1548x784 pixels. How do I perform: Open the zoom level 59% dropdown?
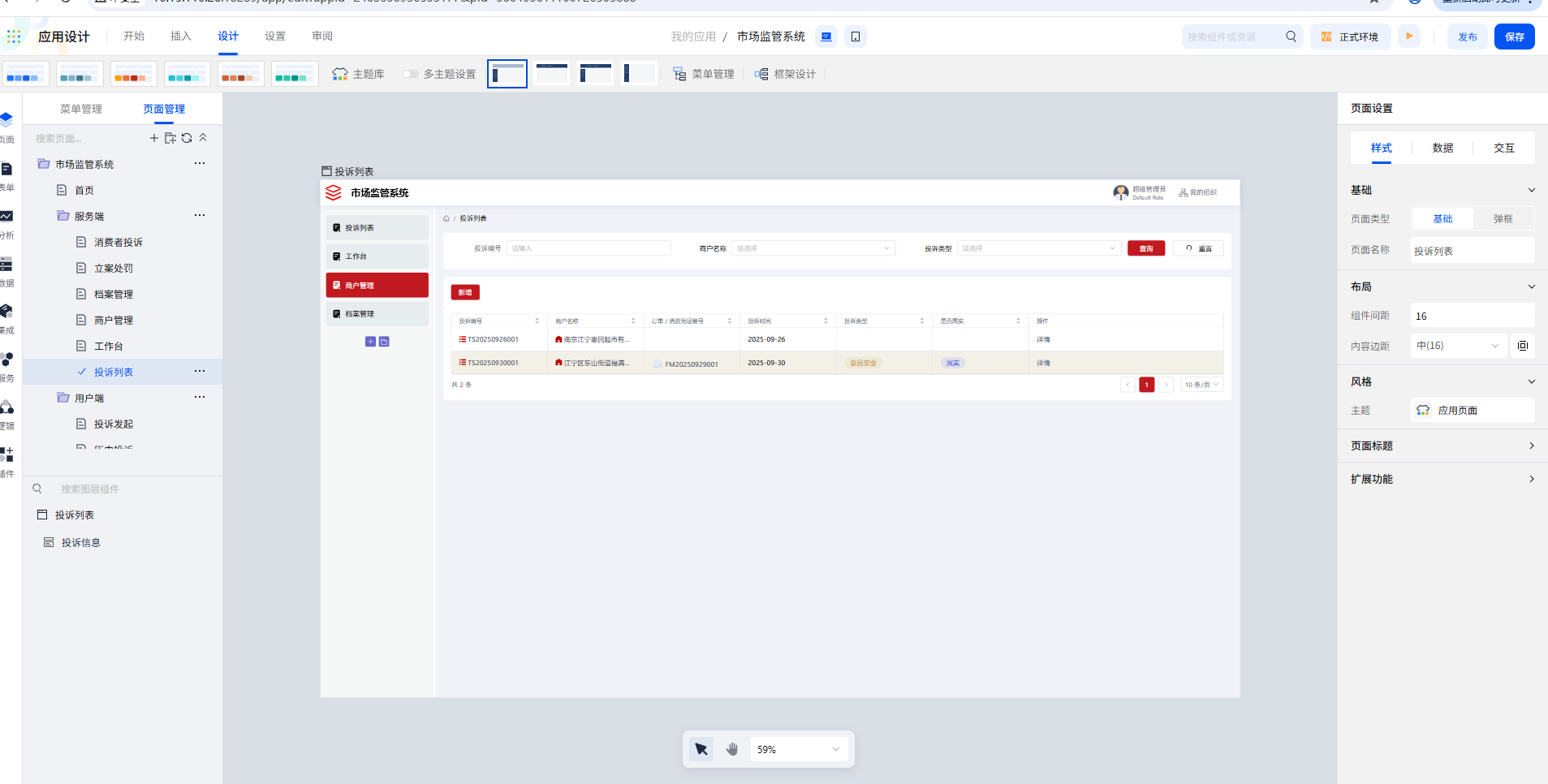click(798, 749)
